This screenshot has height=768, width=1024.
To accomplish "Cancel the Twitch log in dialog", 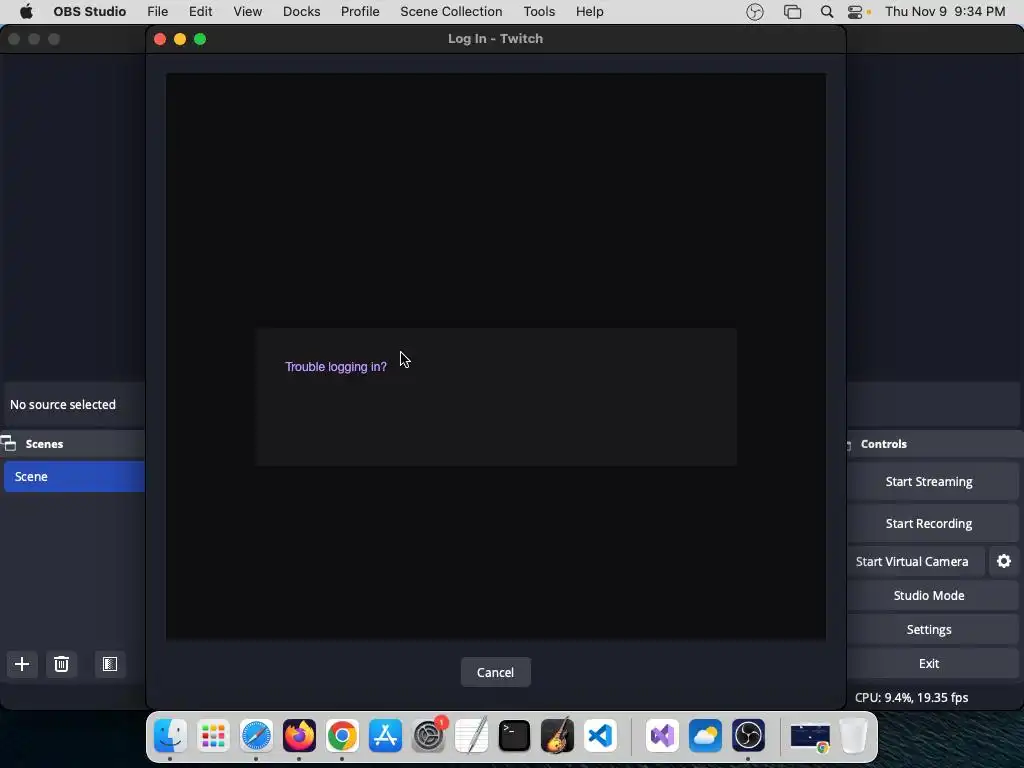I will coord(496,672).
